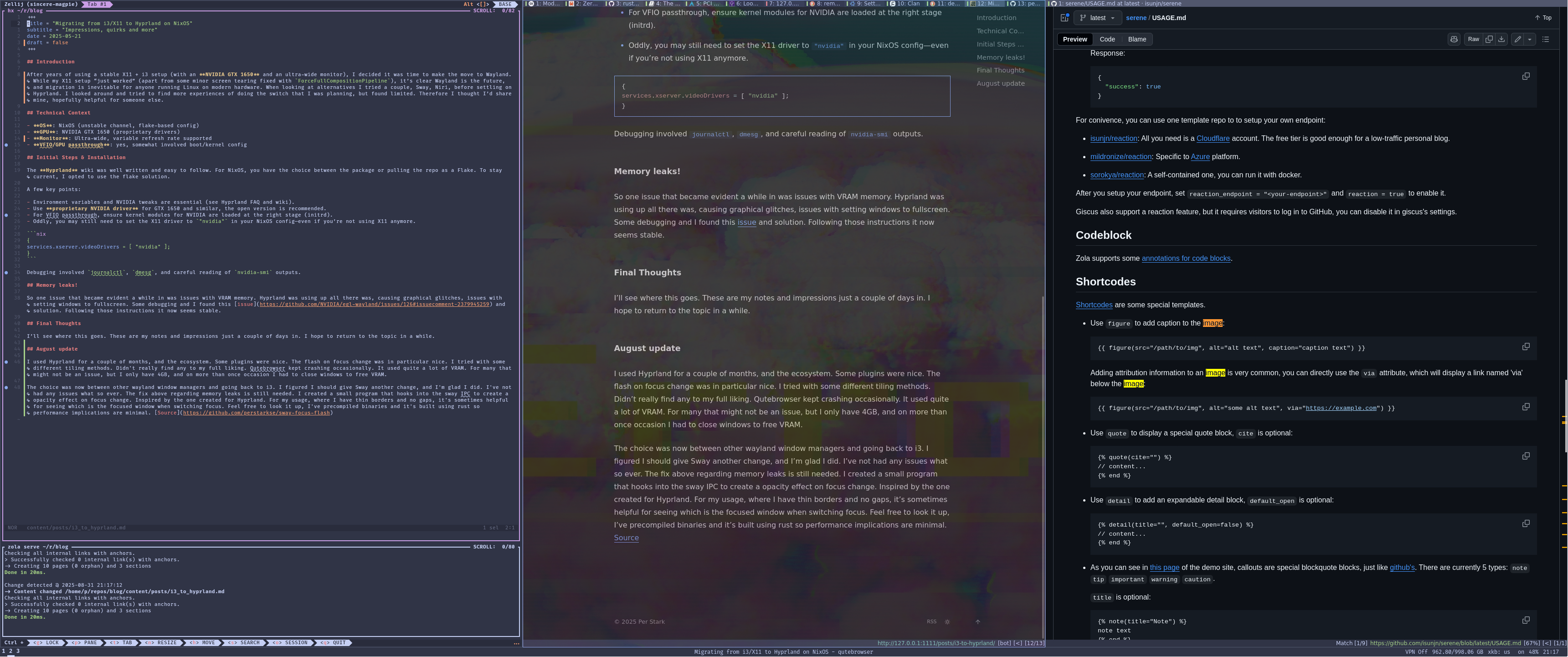Copy the figure via attribute code block
The width and height of the screenshot is (1568, 657).
click(x=1526, y=407)
